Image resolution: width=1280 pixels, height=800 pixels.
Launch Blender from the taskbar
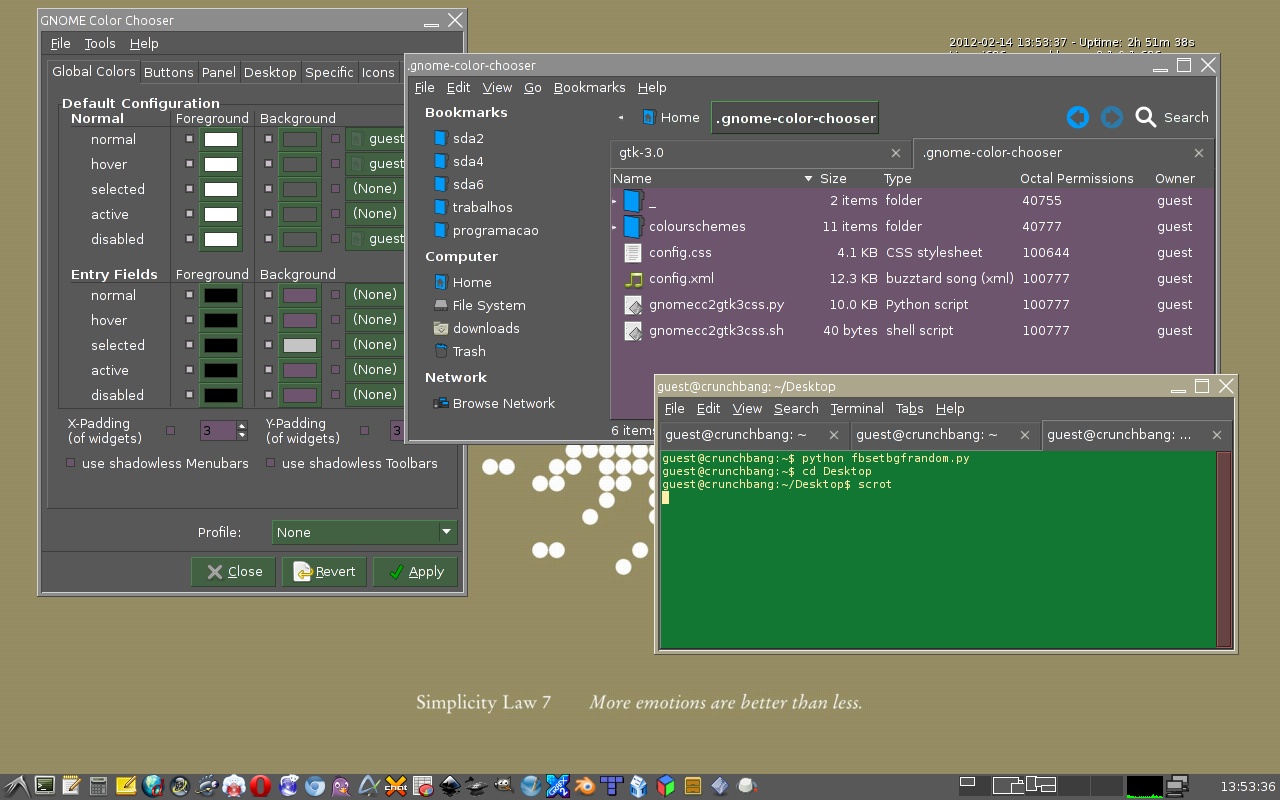tap(584, 786)
